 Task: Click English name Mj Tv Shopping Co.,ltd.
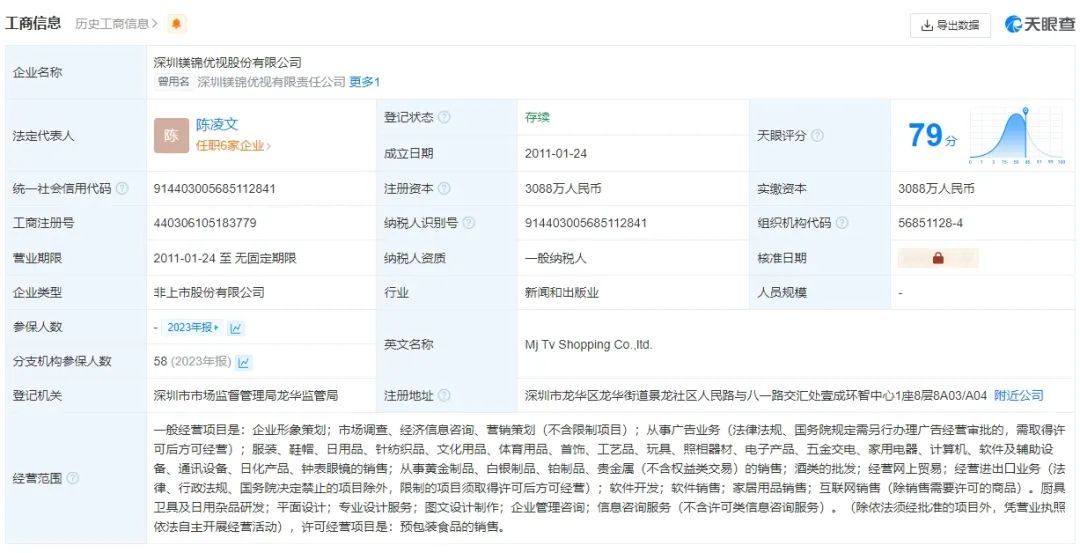(588, 344)
